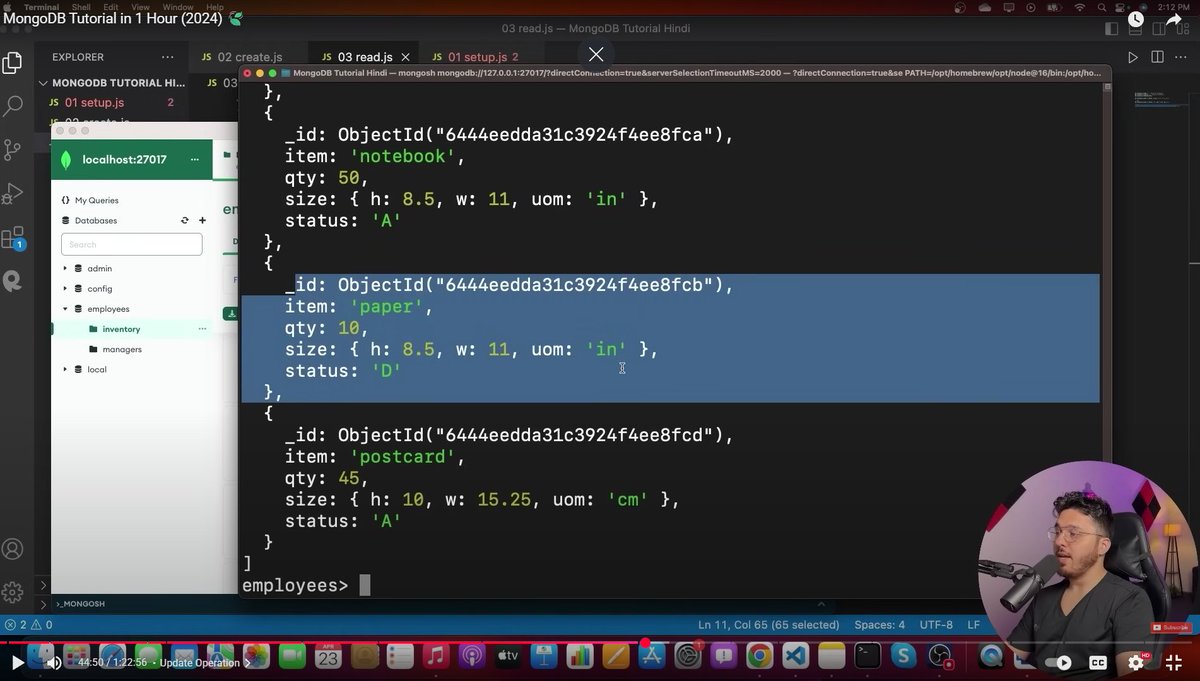1200x681 pixels.
Task: Open the Search view in activity bar
Action: coord(12,105)
